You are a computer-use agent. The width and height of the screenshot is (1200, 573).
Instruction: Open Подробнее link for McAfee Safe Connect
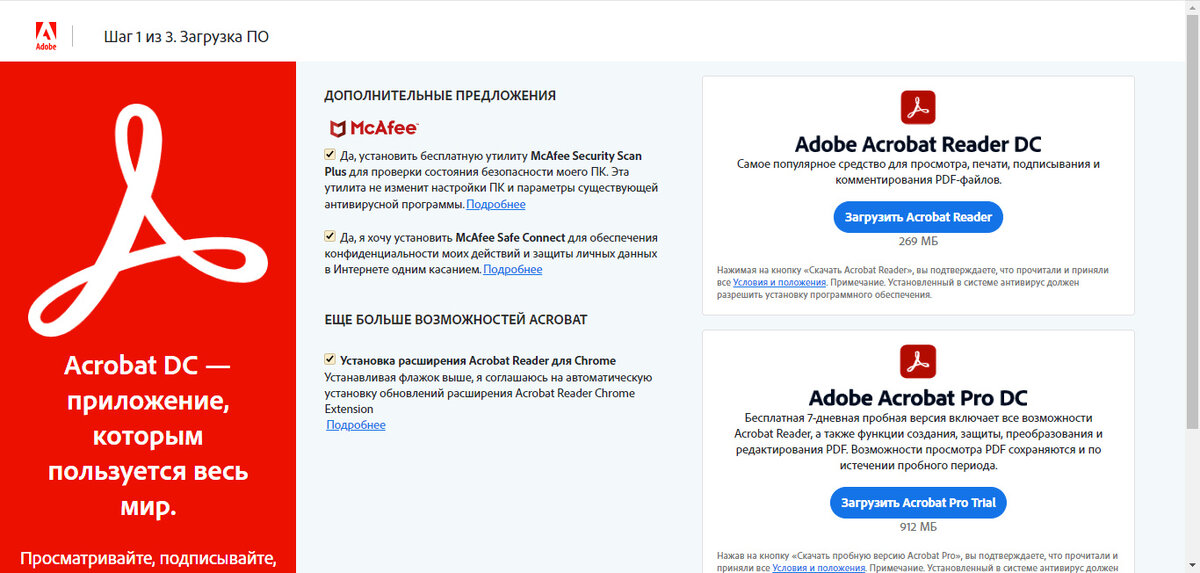pos(513,269)
